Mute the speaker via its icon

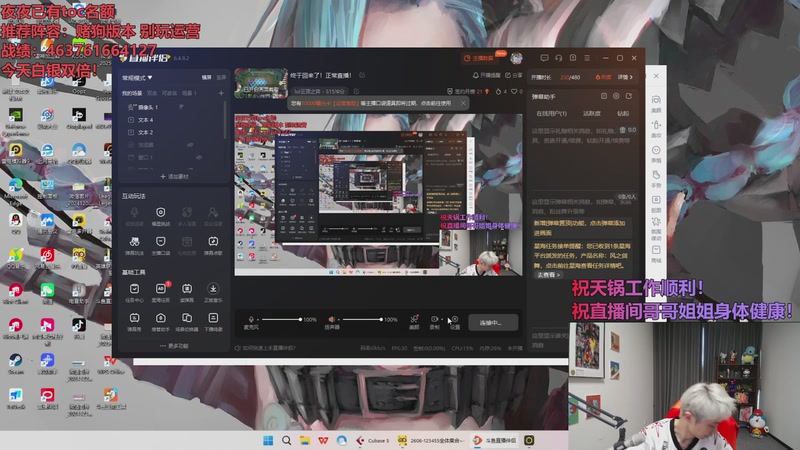click(x=332, y=319)
